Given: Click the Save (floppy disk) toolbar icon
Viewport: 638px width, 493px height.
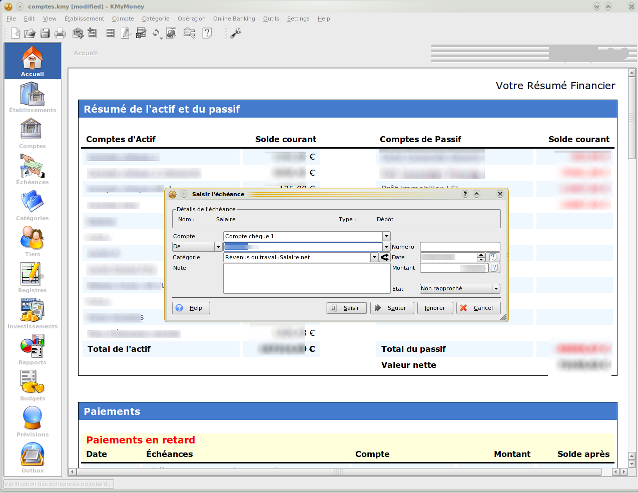Looking at the screenshot, I should [x=45, y=33].
